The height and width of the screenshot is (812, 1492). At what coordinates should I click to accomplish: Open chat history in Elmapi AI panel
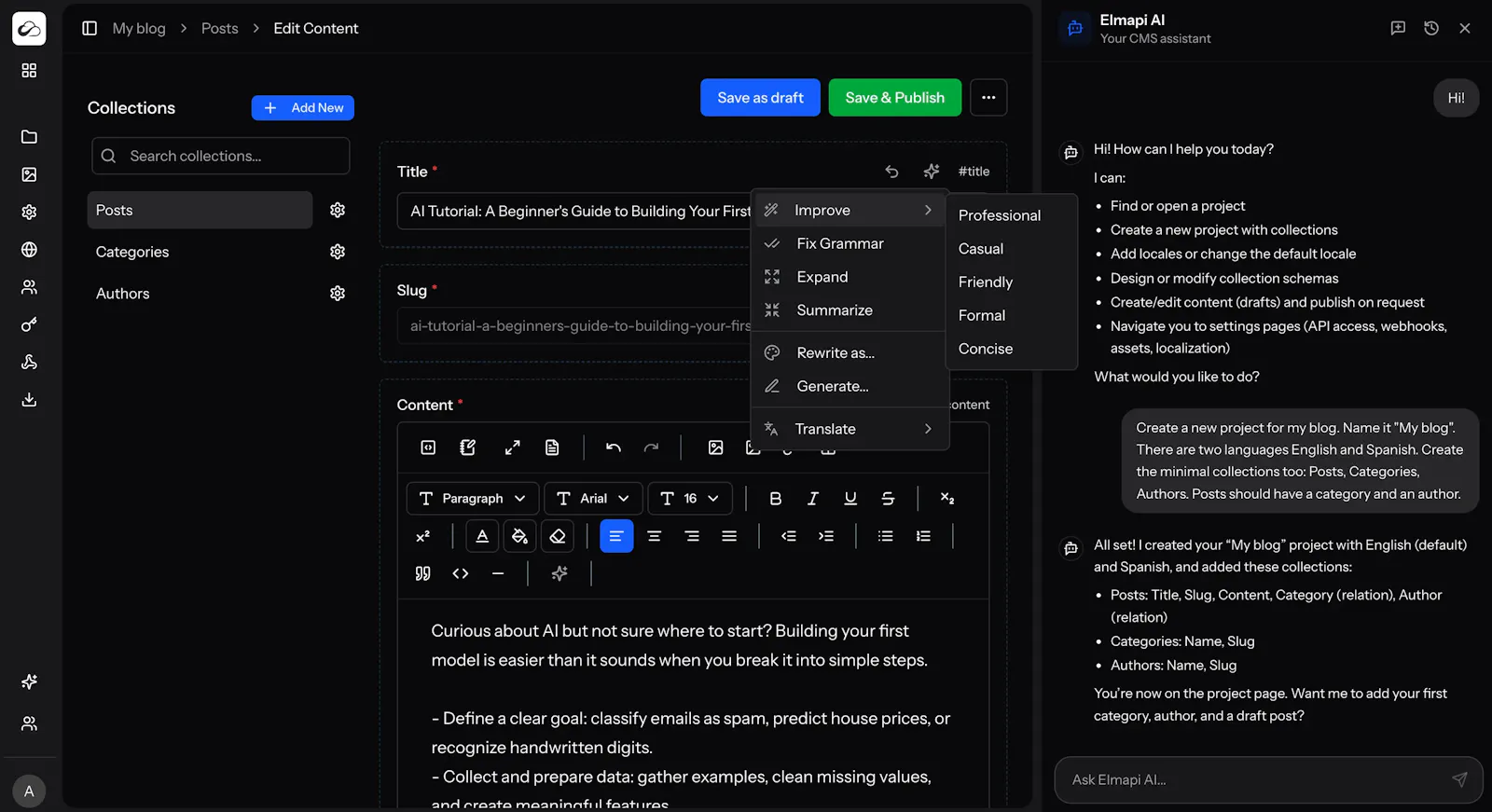pyautogui.click(x=1431, y=28)
